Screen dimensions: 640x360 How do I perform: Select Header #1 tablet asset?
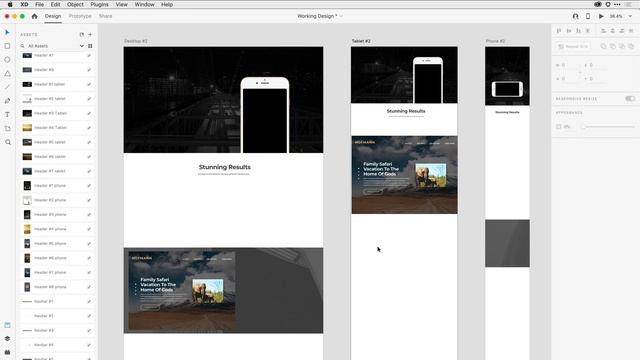pos(56,84)
